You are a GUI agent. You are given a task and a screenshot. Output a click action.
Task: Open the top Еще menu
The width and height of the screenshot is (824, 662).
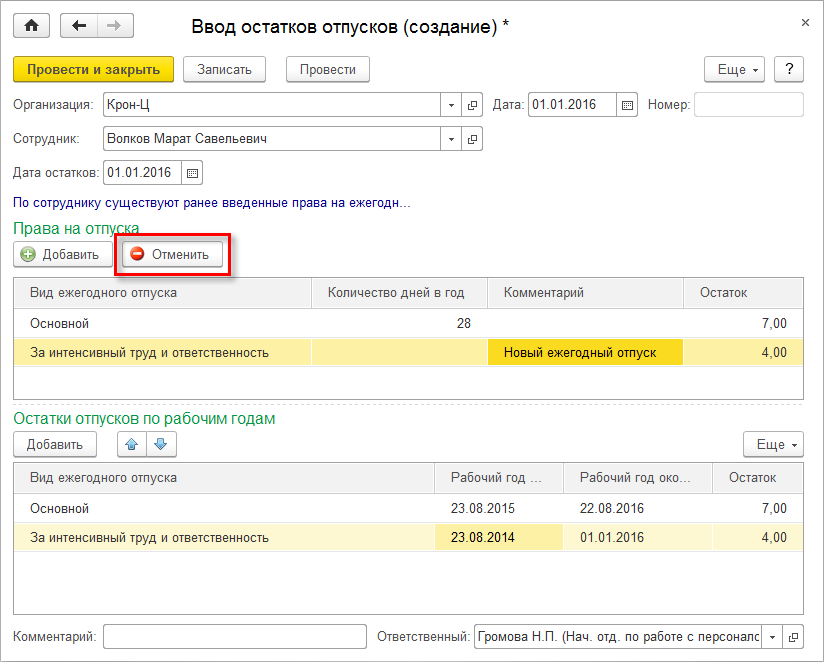pos(735,69)
